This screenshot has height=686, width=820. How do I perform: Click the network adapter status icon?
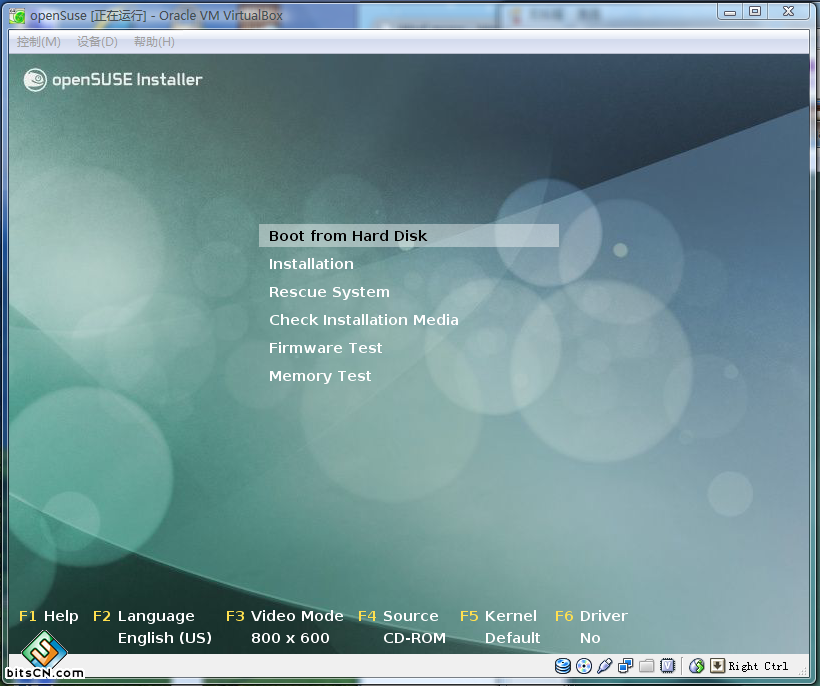(625, 666)
